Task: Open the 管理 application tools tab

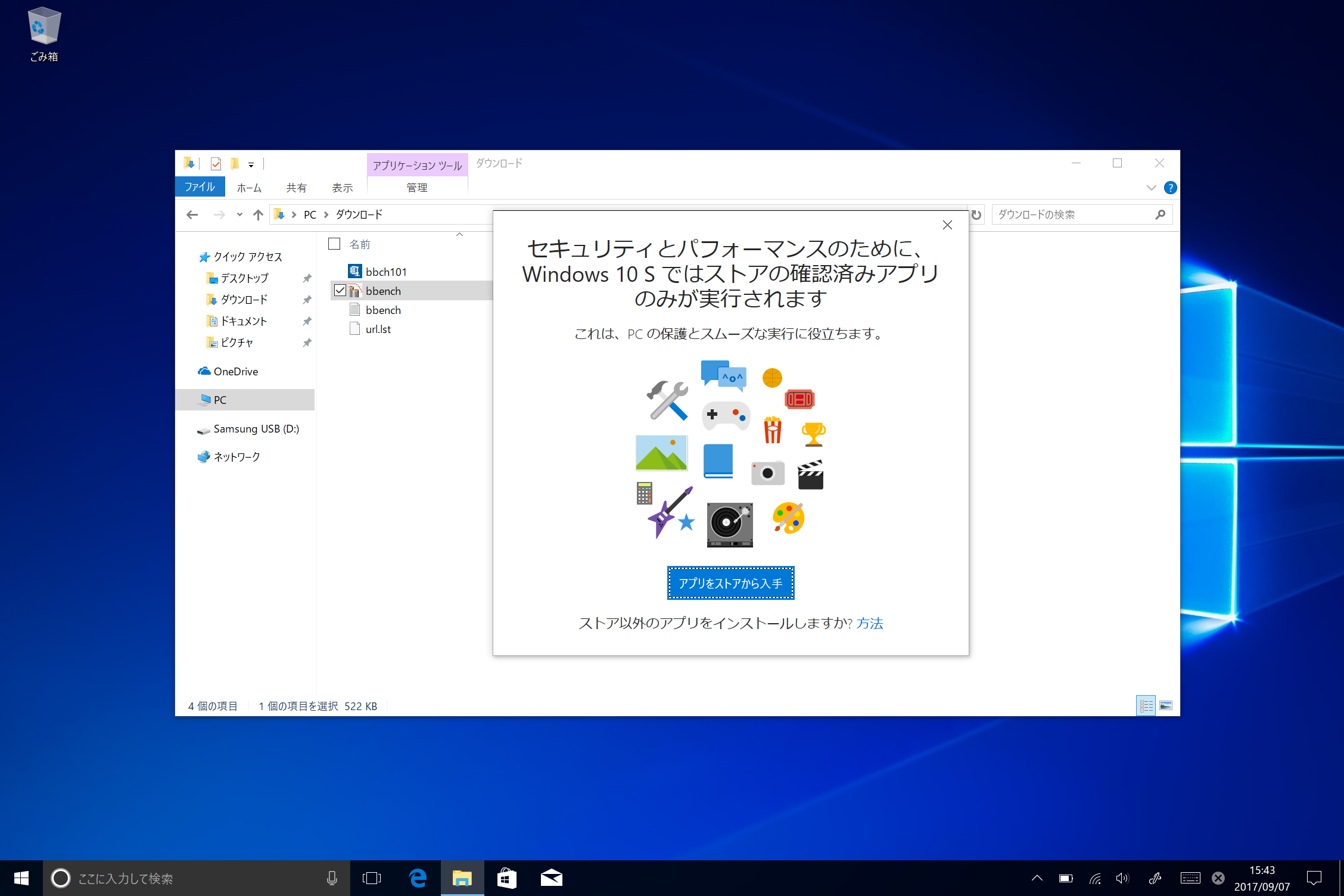Action: coord(417,187)
